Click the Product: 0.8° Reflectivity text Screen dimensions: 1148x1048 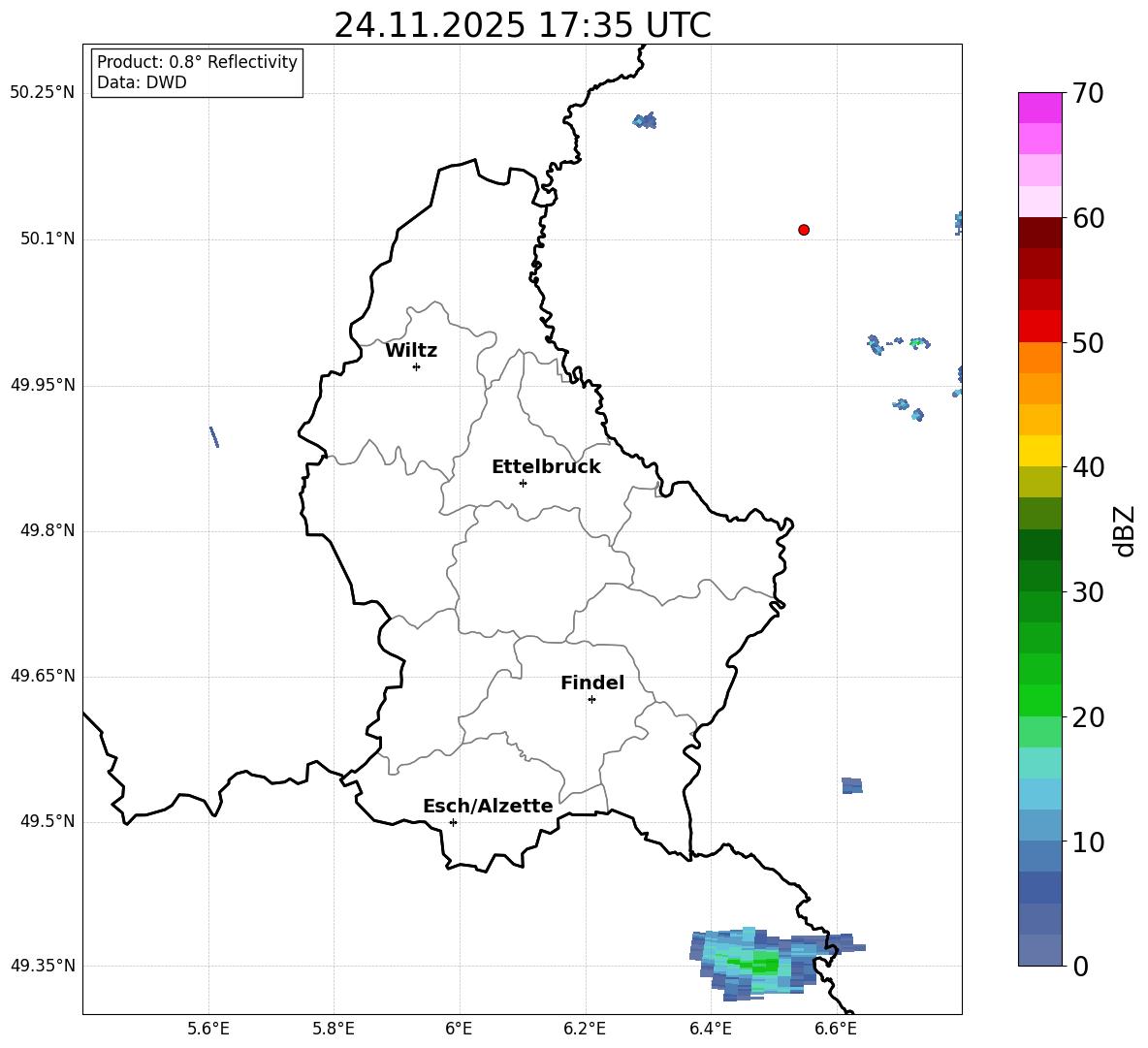[197, 62]
